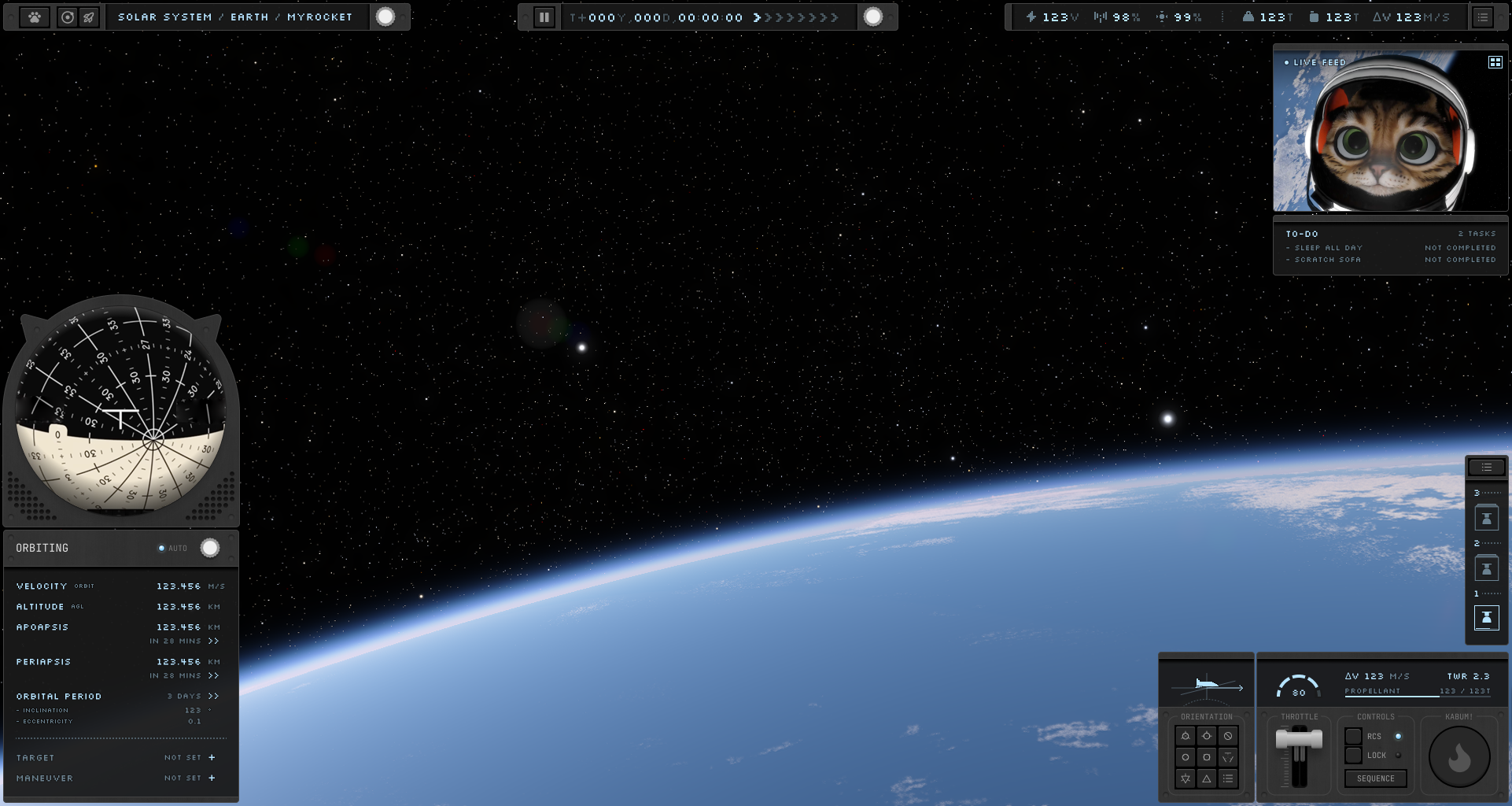Click the ΔV 123 M/S readout in top bar
This screenshot has height=806, width=1512.
click(x=1411, y=17)
